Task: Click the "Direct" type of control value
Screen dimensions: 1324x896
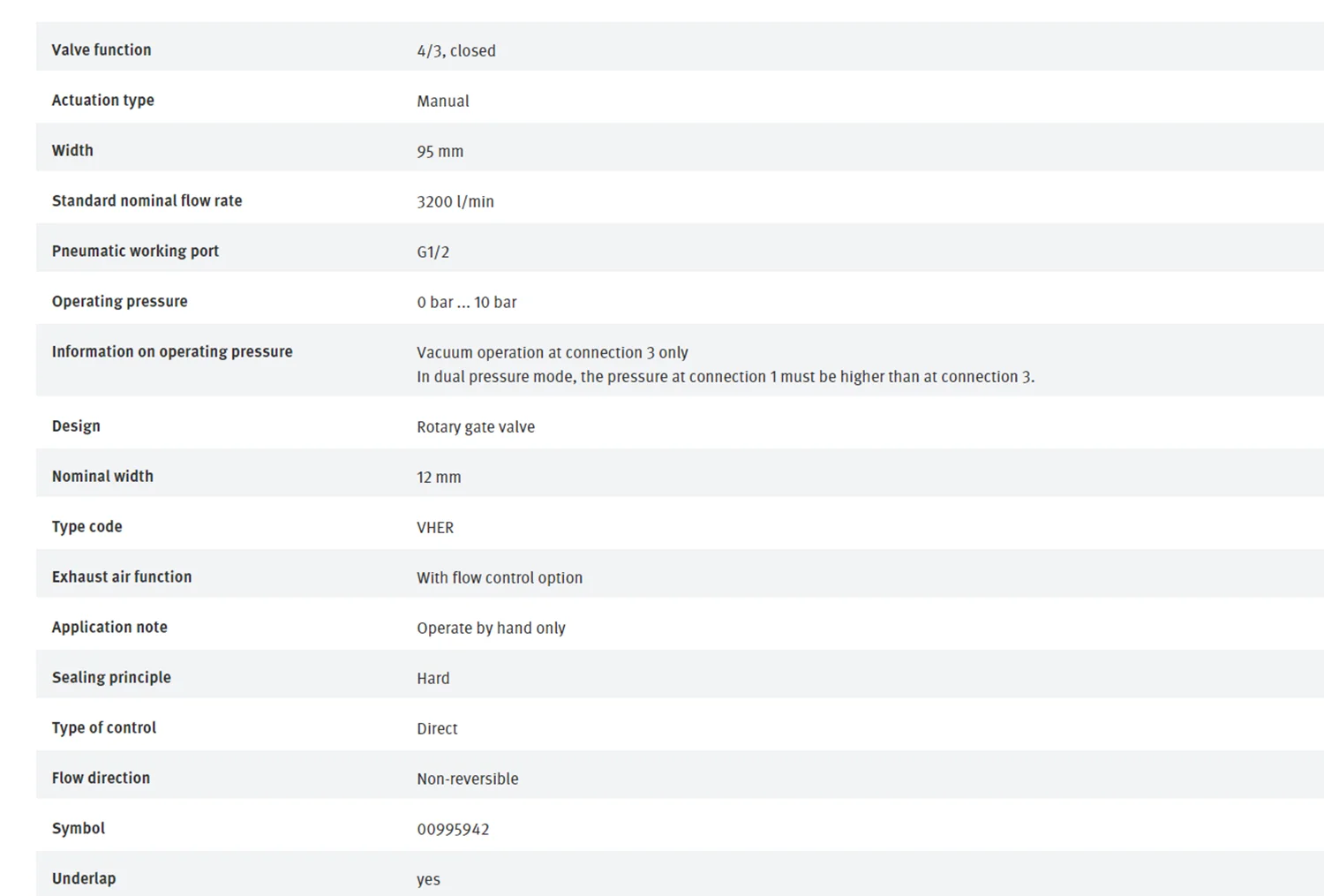Action: (x=437, y=729)
